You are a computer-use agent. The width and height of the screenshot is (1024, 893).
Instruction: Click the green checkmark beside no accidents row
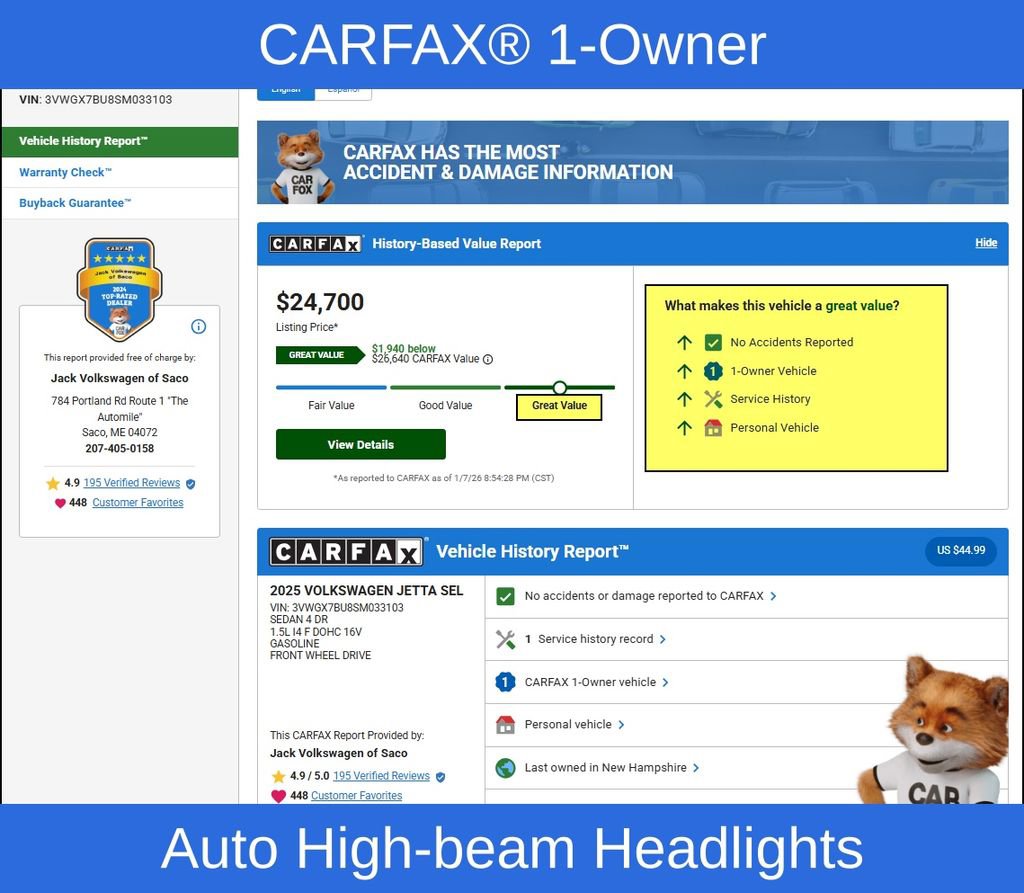506,596
